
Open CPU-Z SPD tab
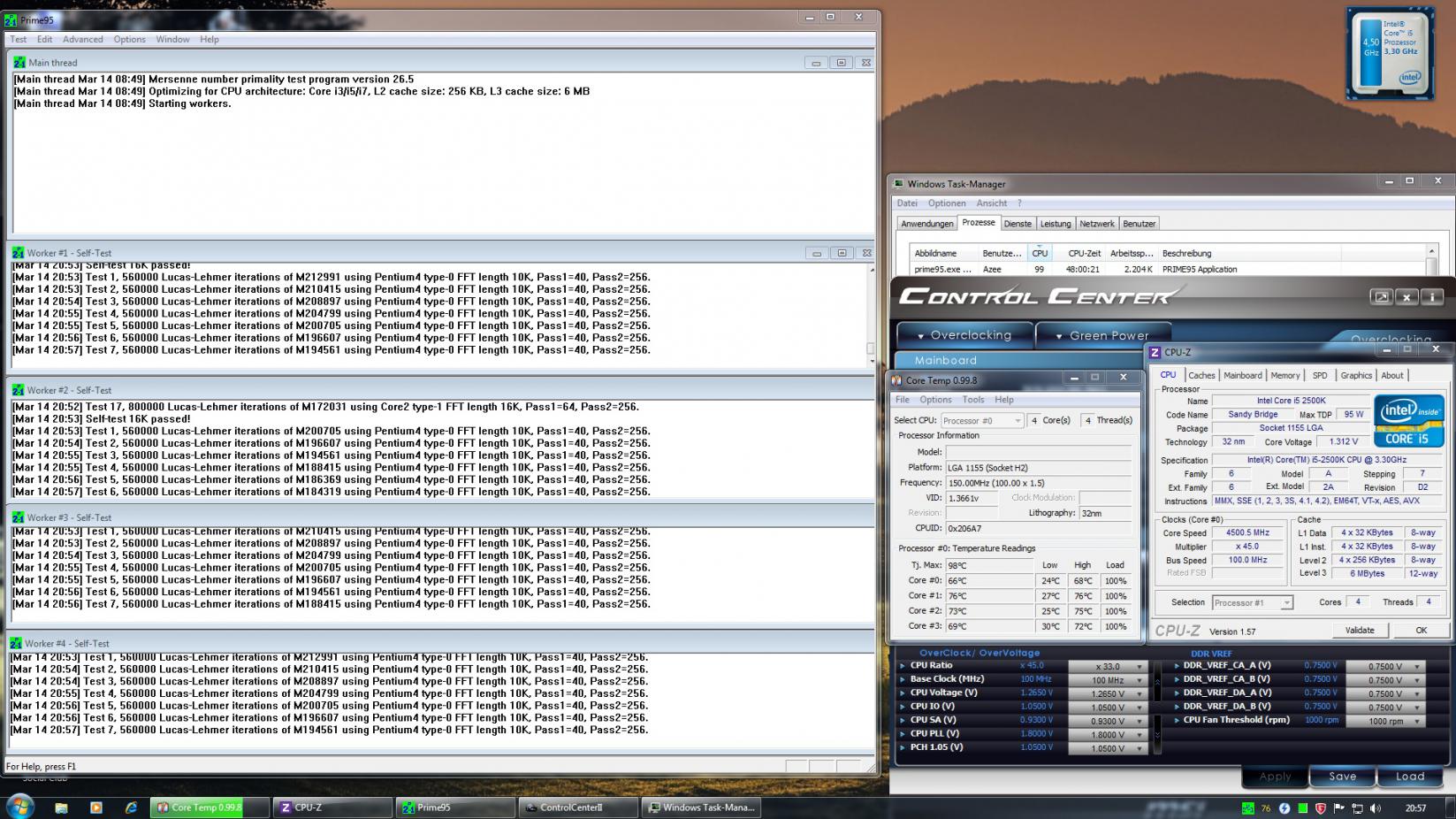[1320, 375]
